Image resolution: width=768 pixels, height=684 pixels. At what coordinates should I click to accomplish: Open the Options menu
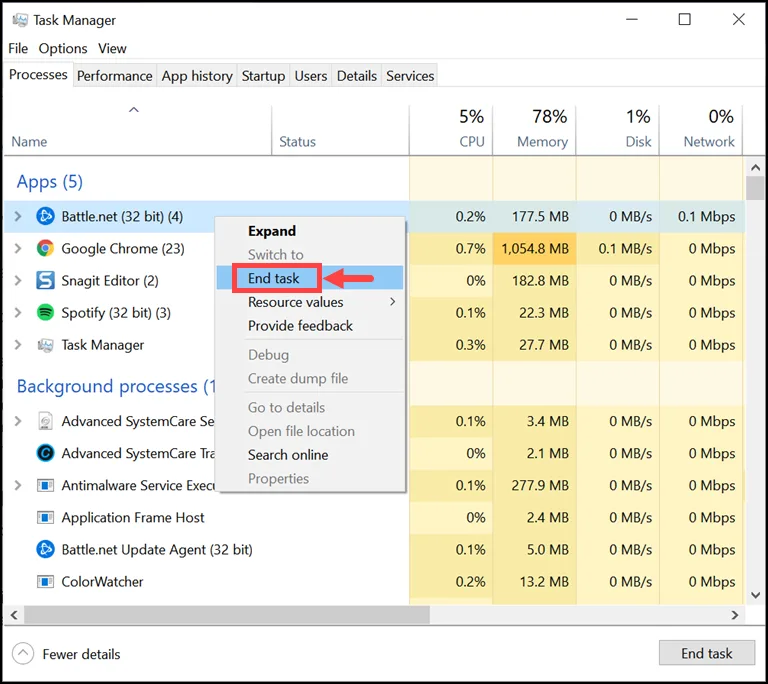63,49
